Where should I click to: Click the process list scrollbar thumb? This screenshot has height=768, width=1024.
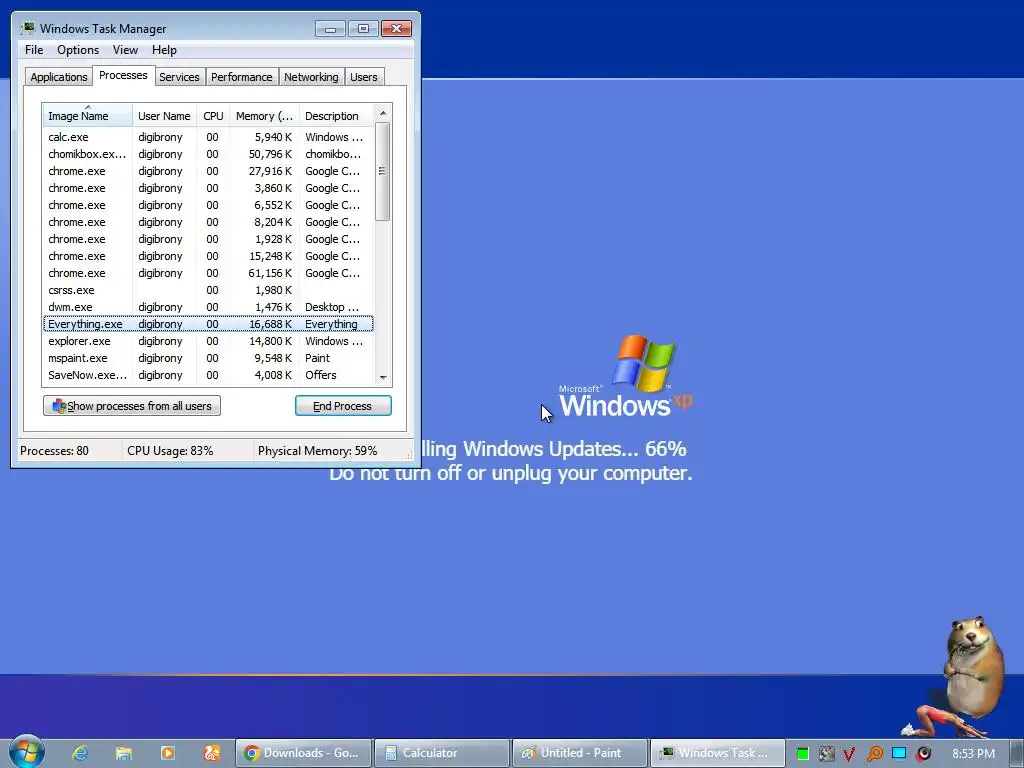click(383, 172)
